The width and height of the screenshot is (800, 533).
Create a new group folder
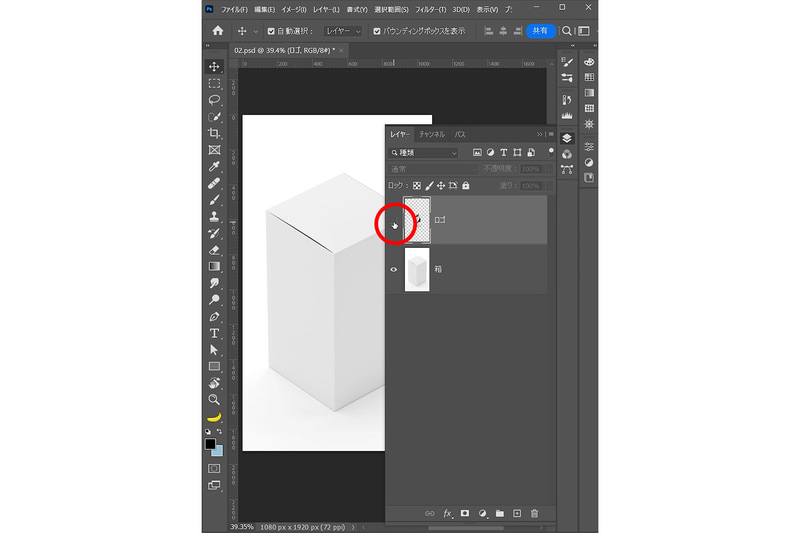500,514
